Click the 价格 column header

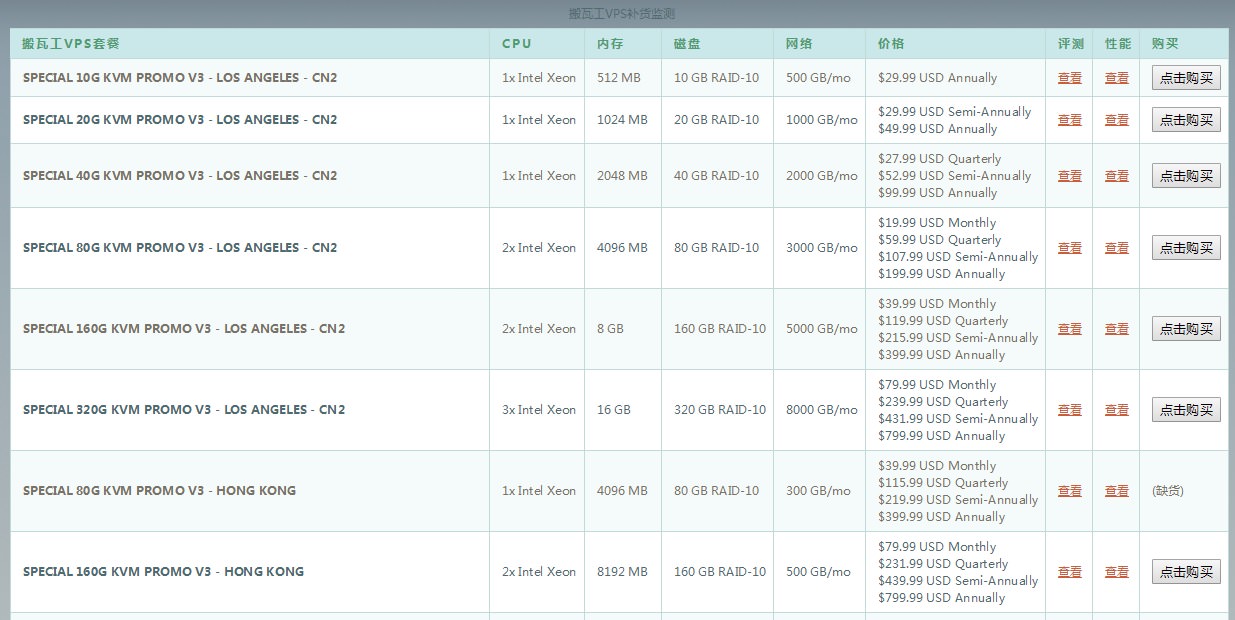coord(891,44)
